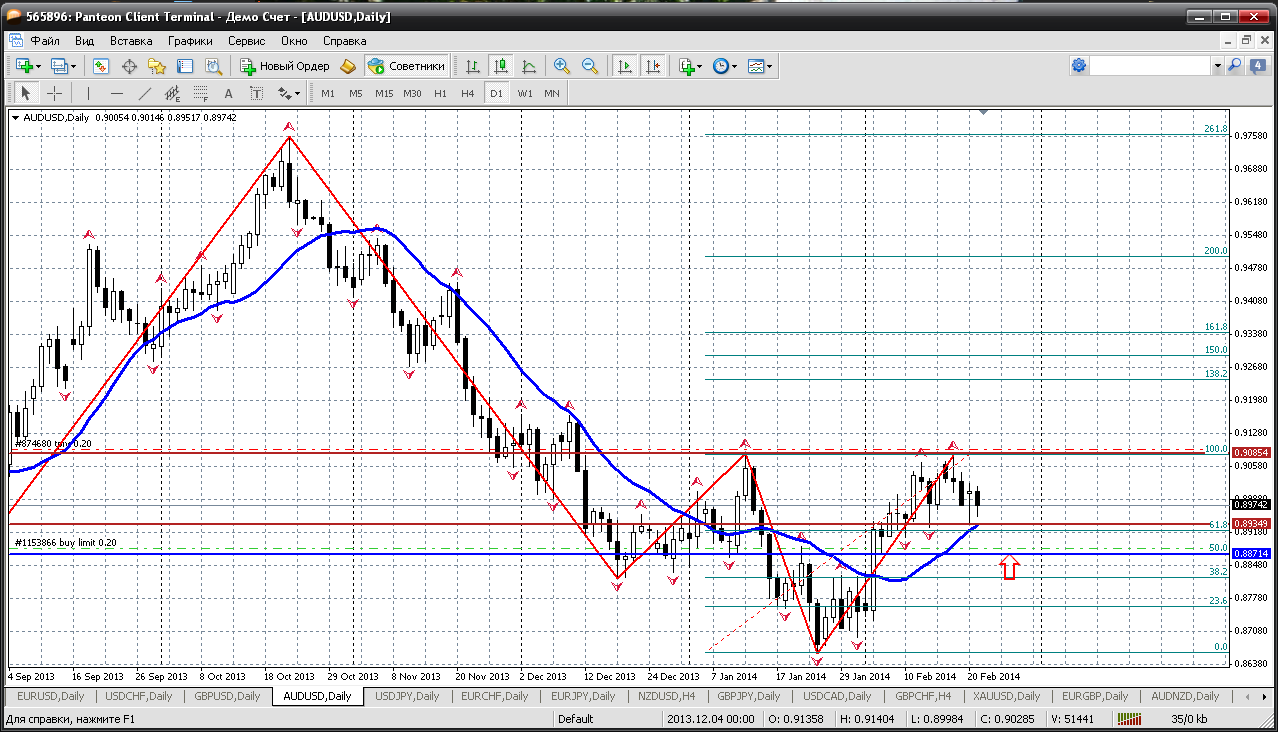
Task: Select the Crosshair cursor tool
Action: click(54, 93)
